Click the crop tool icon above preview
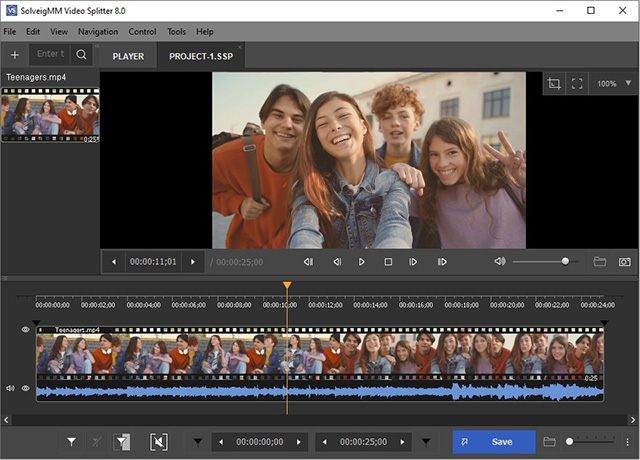This screenshot has width=640, height=460. pyautogui.click(x=554, y=84)
